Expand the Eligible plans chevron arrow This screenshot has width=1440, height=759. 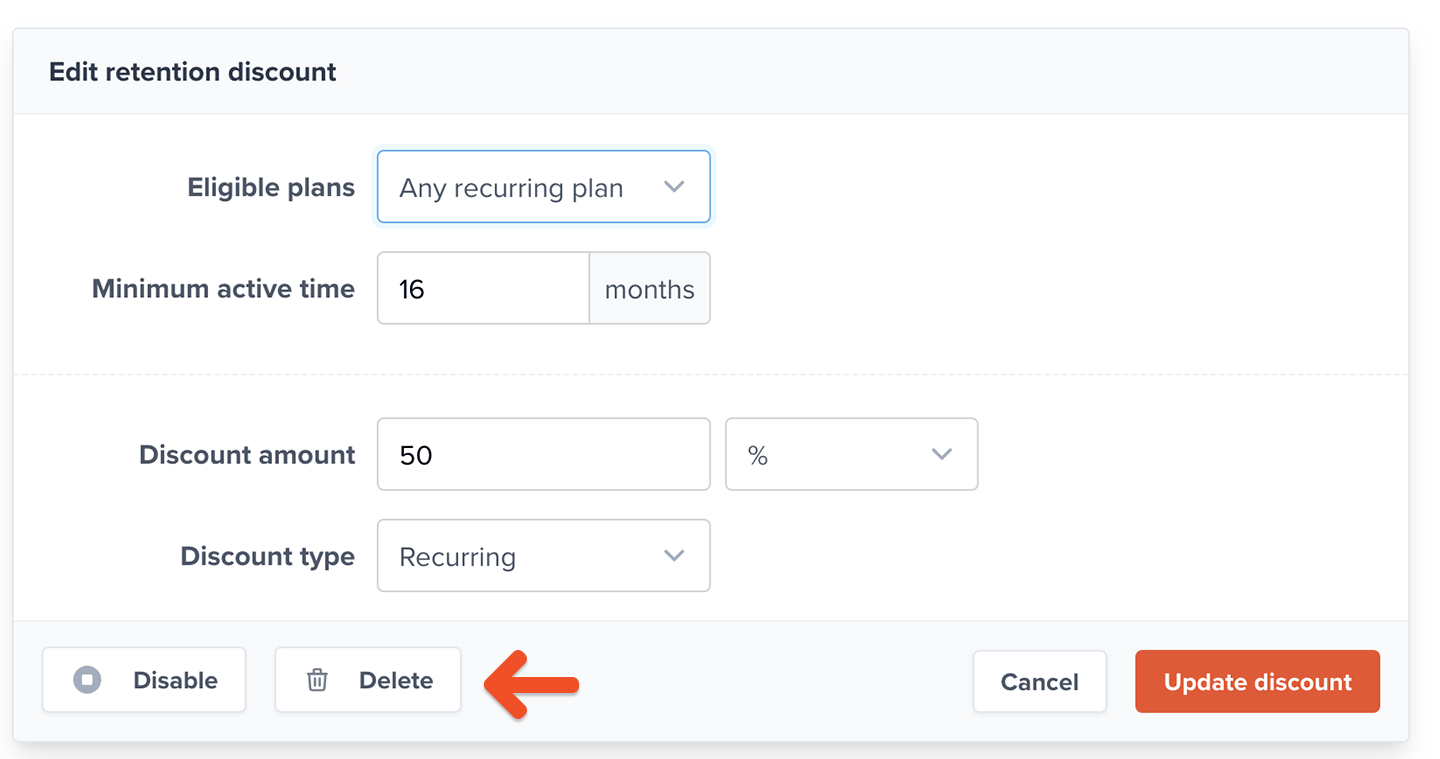point(674,187)
